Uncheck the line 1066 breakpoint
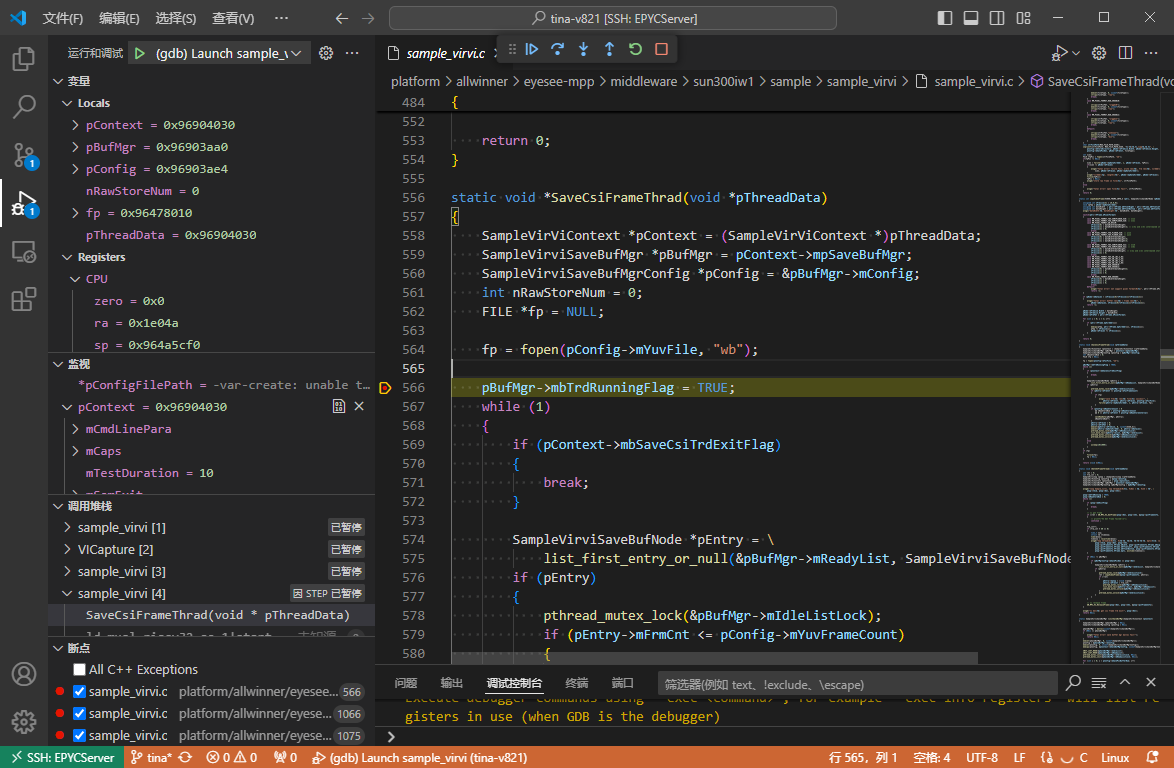1174x768 pixels. pyautogui.click(x=80, y=713)
